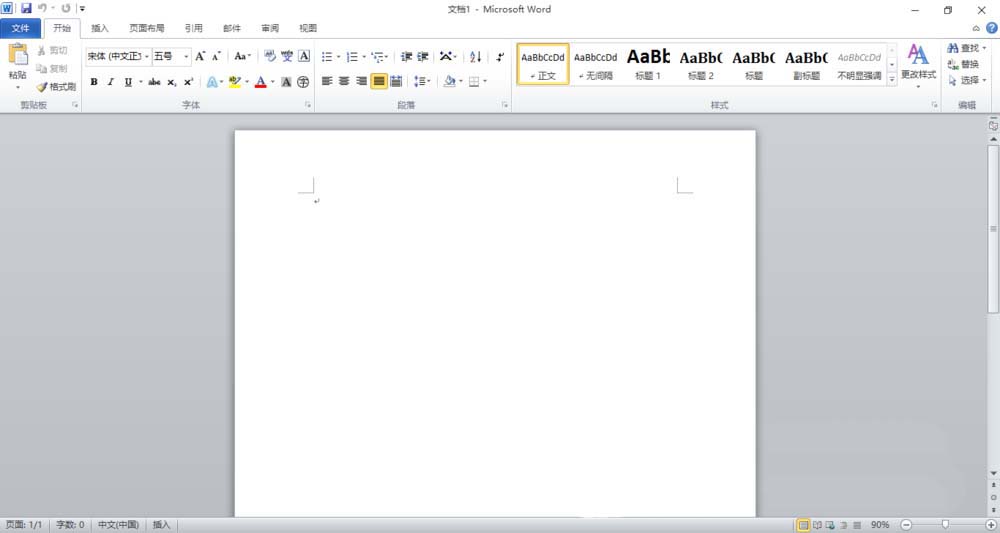Toggle Bold formatting
Screen dimensions: 1000x533
point(94,82)
